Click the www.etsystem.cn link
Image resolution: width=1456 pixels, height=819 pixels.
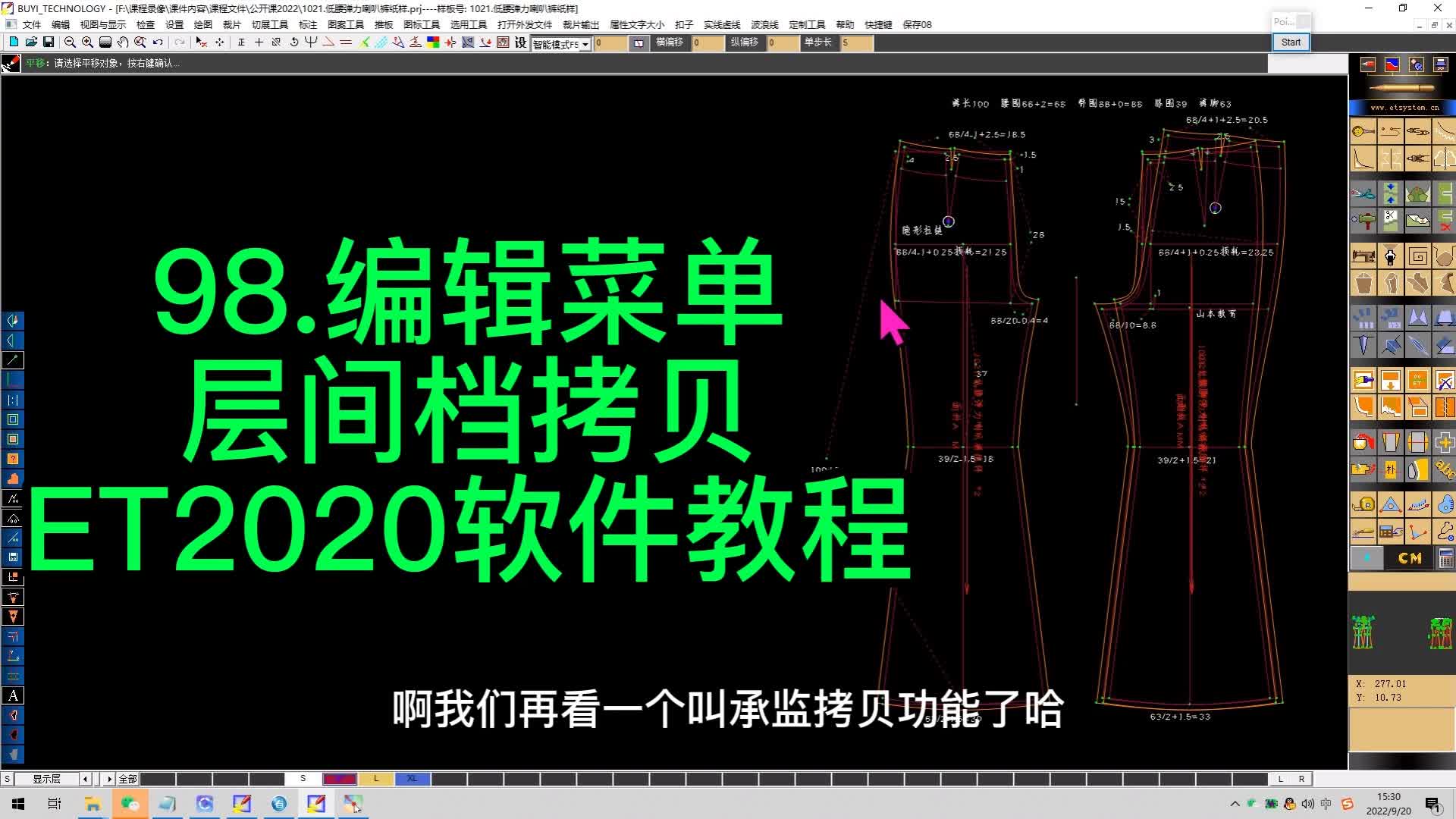[1404, 108]
